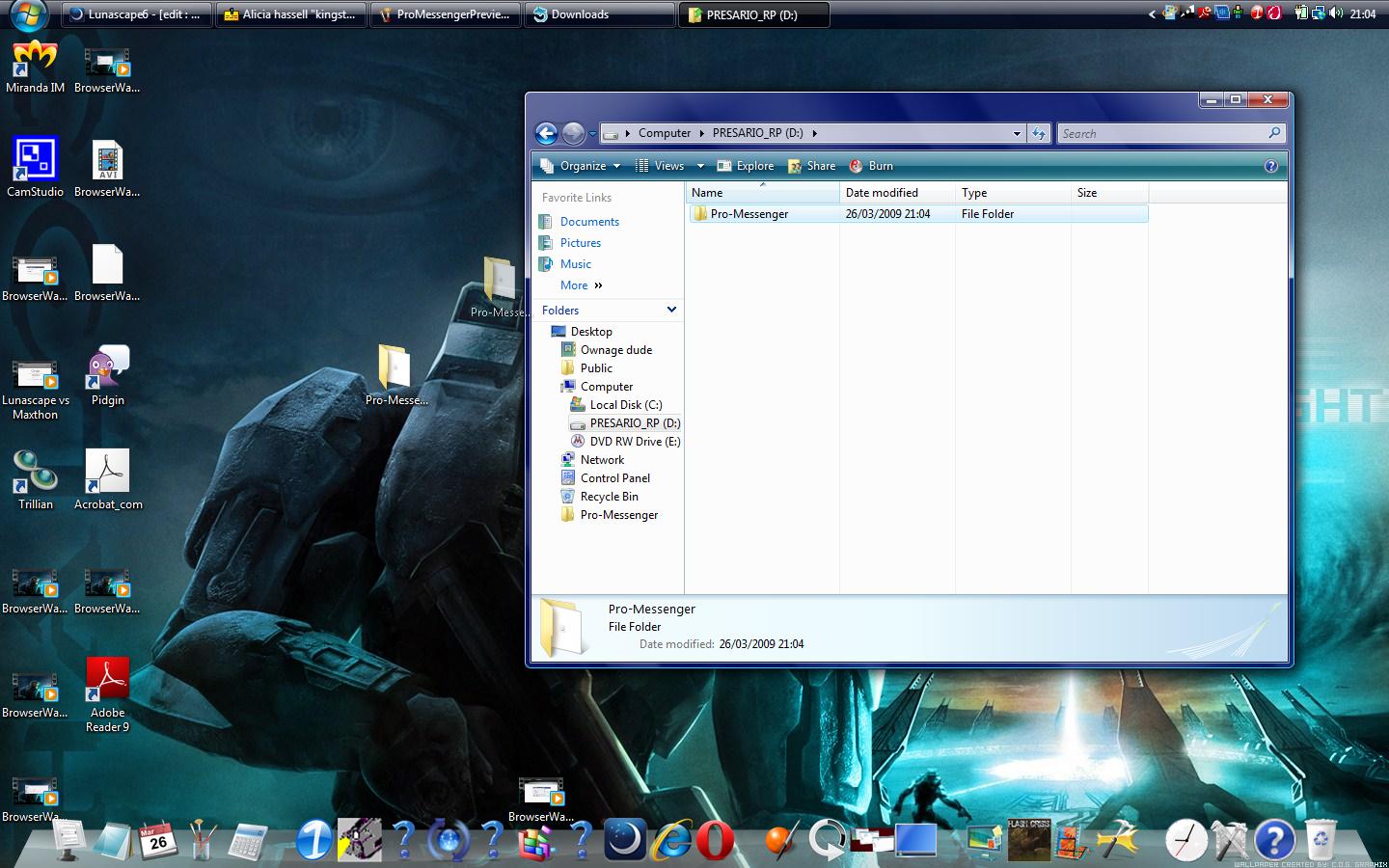Switch to ProMessengerPreview taskbar window
Screen dimensions: 1389x868
point(446,14)
